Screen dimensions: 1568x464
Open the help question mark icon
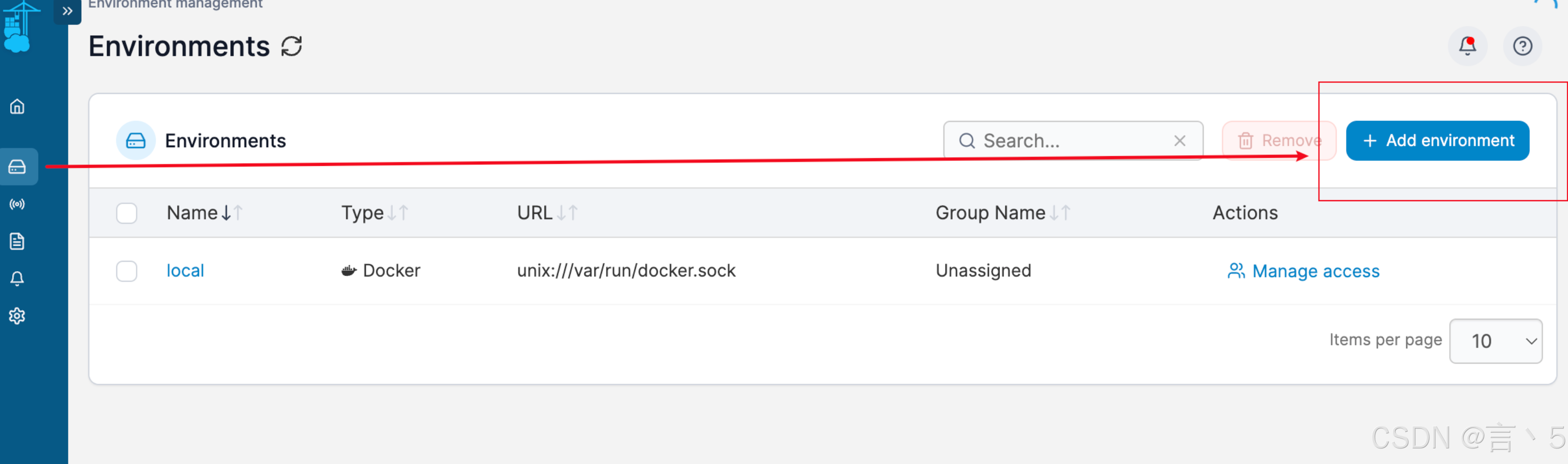coord(1523,46)
